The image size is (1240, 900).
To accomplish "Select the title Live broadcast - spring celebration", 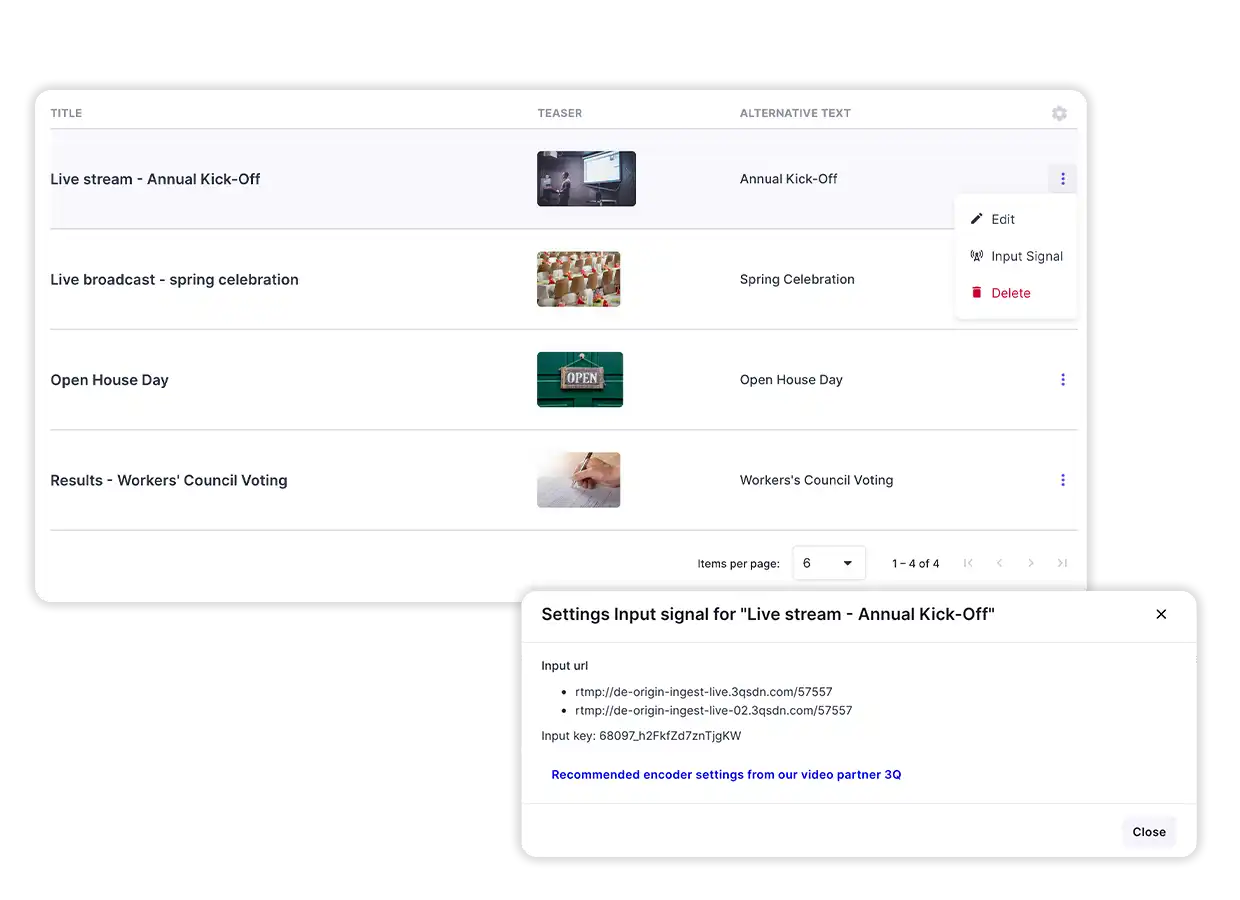I will click(x=174, y=280).
